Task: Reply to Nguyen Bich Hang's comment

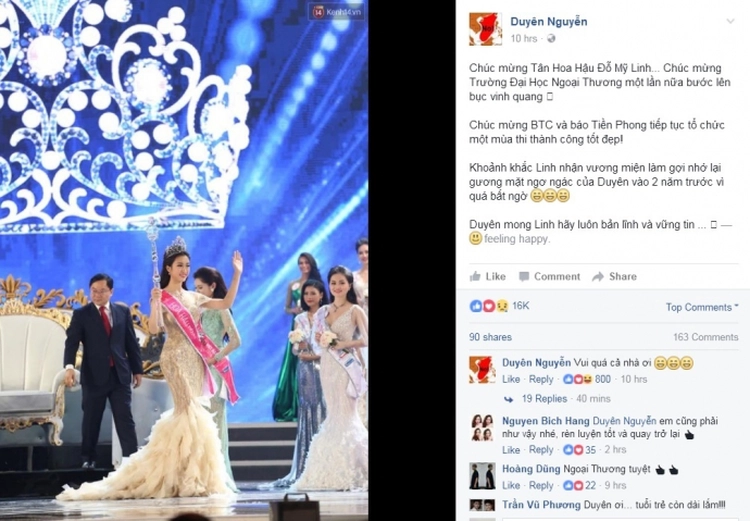Action: click(540, 450)
